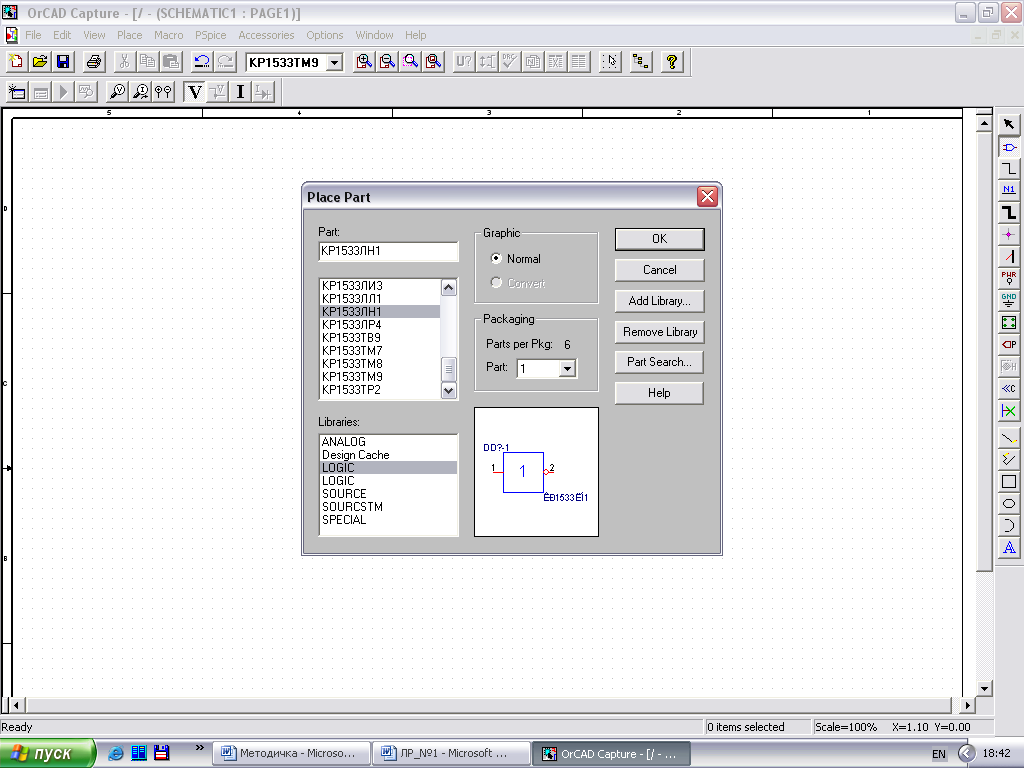Click the Zoom In magnifier icon
Viewport: 1024px width, 768px height.
364,62
